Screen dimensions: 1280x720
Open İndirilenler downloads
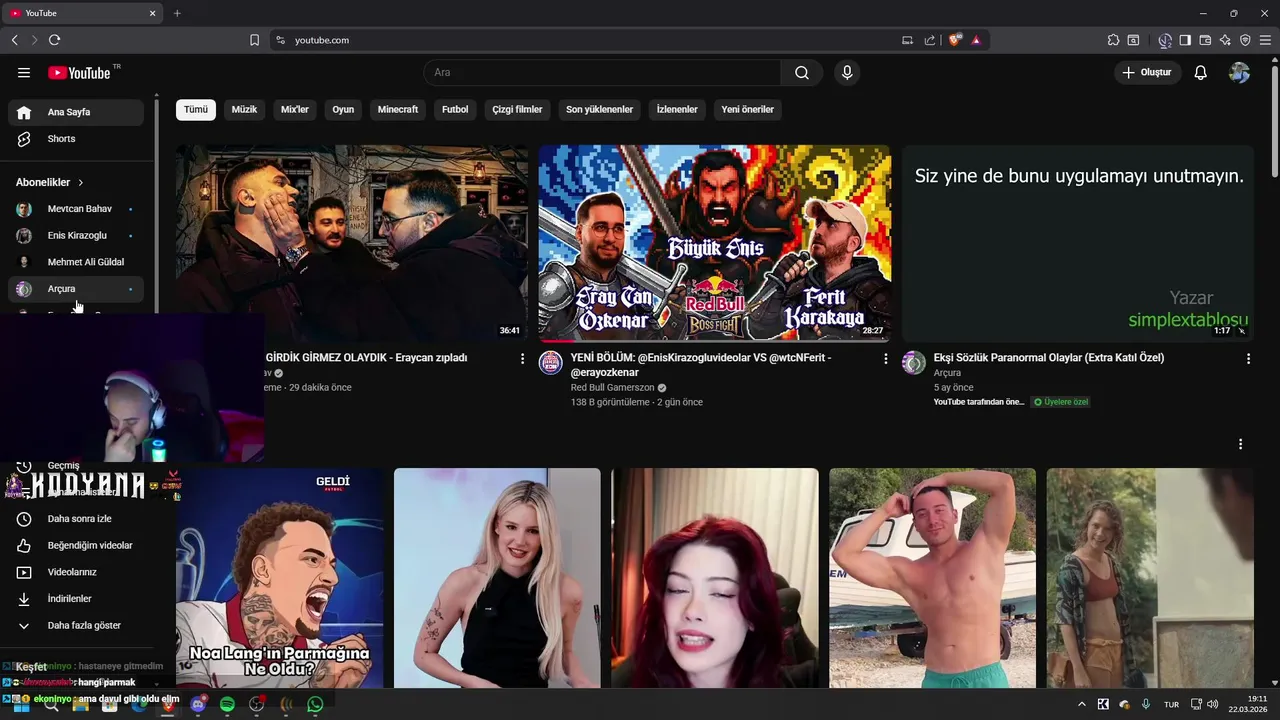(x=76, y=599)
